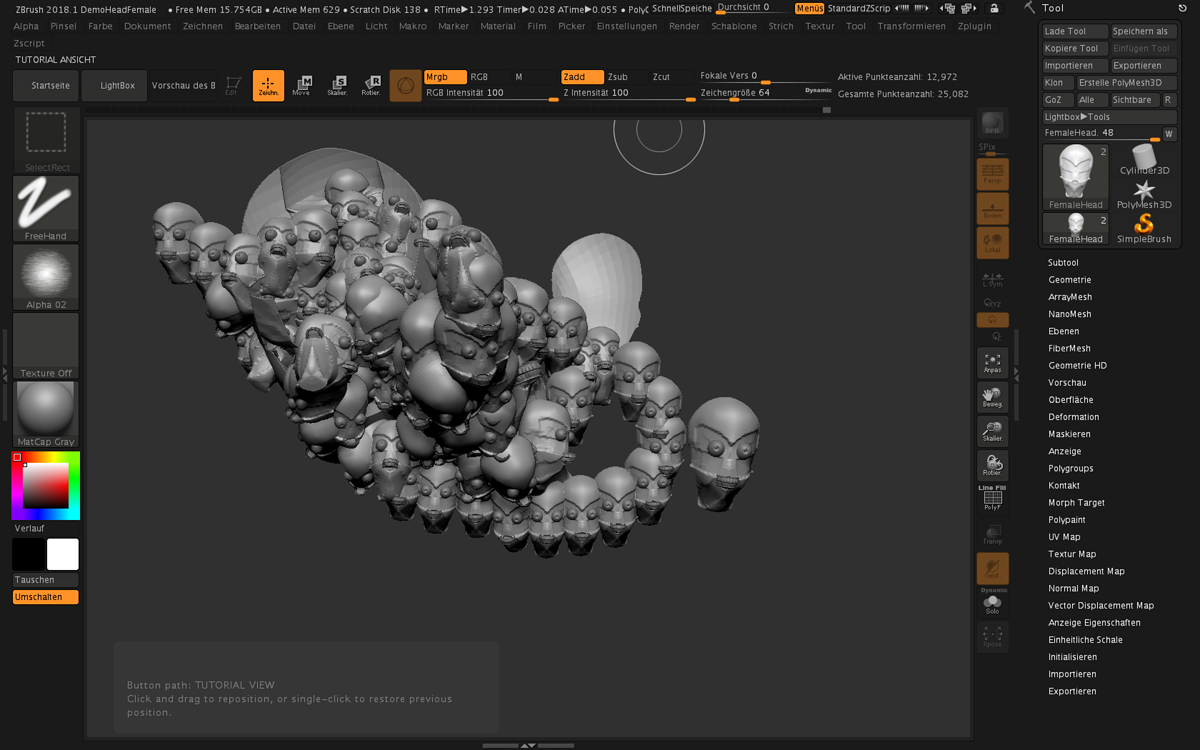Click the L.Sym icon
Image resolution: width=1200 pixels, height=750 pixels.
pyautogui.click(x=993, y=279)
